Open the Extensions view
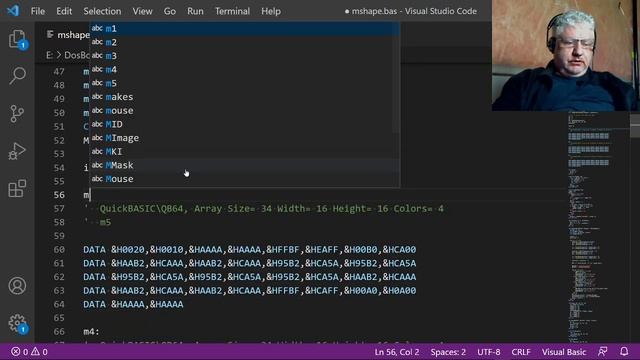The height and width of the screenshot is (360, 640). tap(17, 189)
